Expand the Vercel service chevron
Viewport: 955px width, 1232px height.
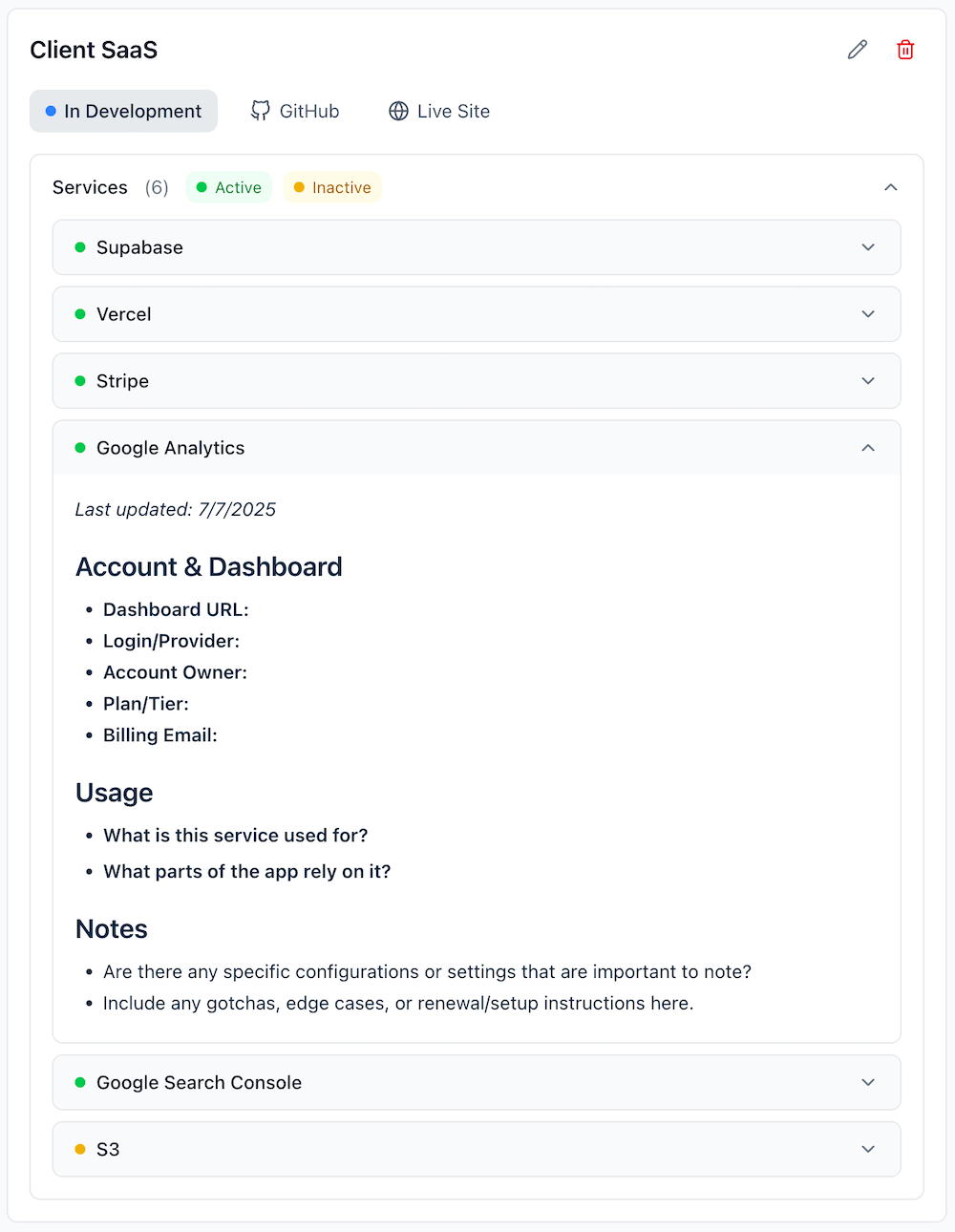(x=868, y=314)
